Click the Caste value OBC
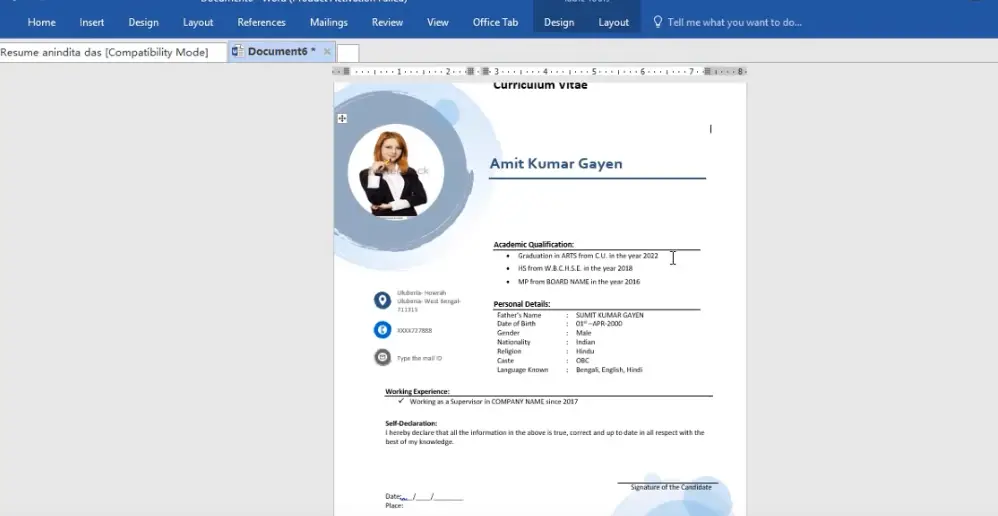The image size is (998, 516). click(x=582, y=361)
